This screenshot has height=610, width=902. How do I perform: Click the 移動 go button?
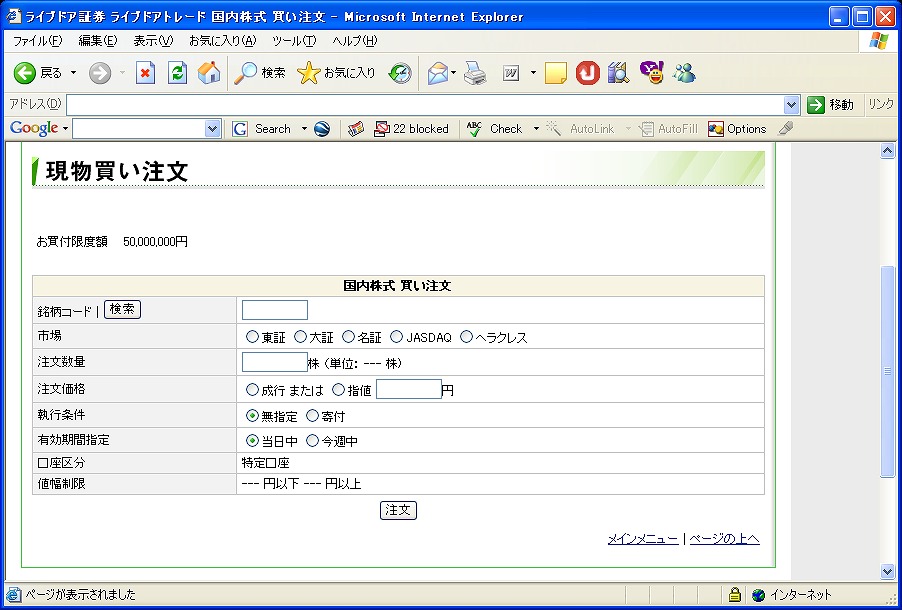pyautogui.click(x=830, y=105)
